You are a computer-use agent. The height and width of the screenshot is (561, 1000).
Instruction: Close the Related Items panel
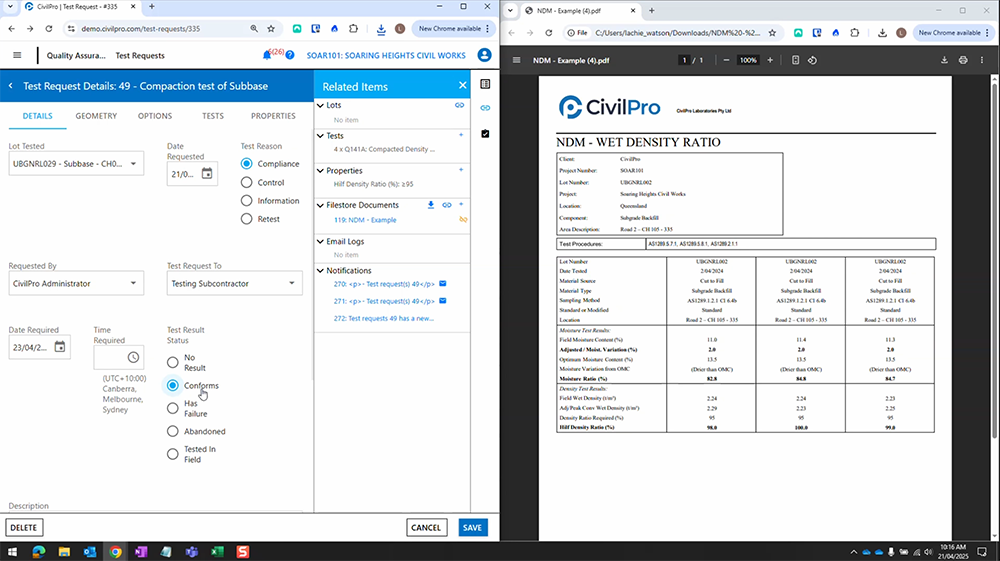click(462, 85)
